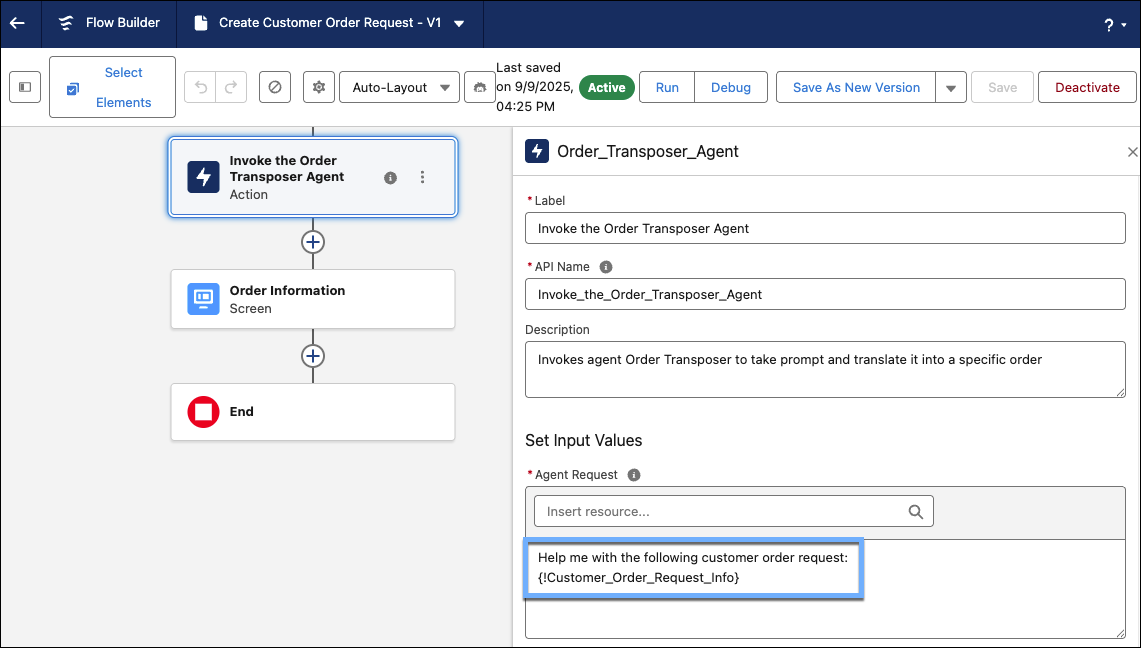Image resolution: width=1141 pixels, height=648 pixels.
Task: Select the Order Information screen element
Action: (313, 299)
